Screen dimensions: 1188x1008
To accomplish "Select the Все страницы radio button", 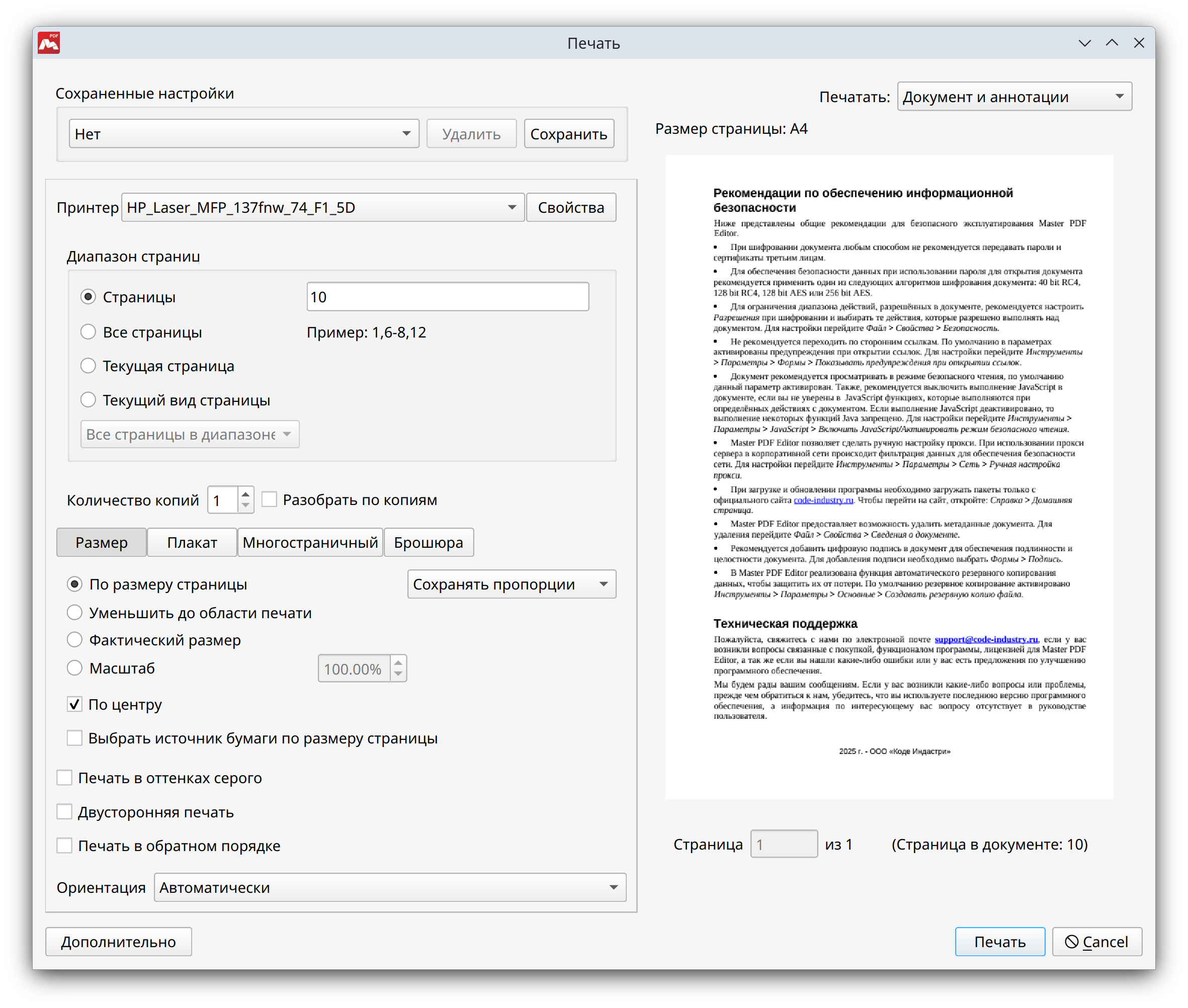I will tap(88, 332).
